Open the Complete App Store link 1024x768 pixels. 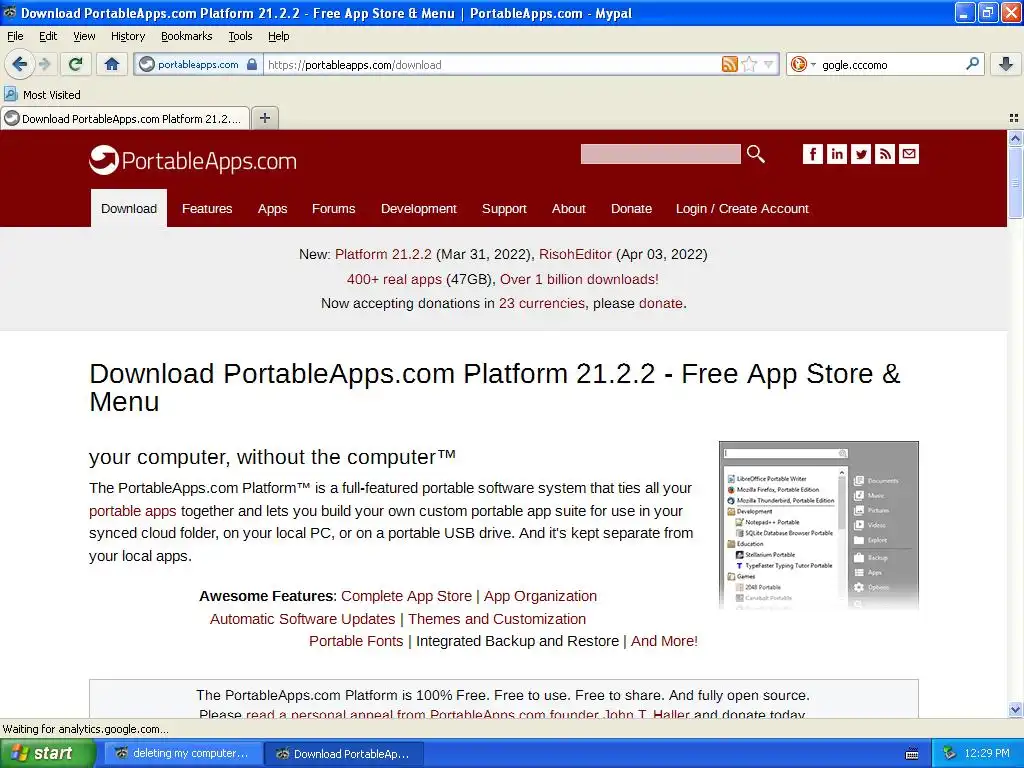pos(406,596)
